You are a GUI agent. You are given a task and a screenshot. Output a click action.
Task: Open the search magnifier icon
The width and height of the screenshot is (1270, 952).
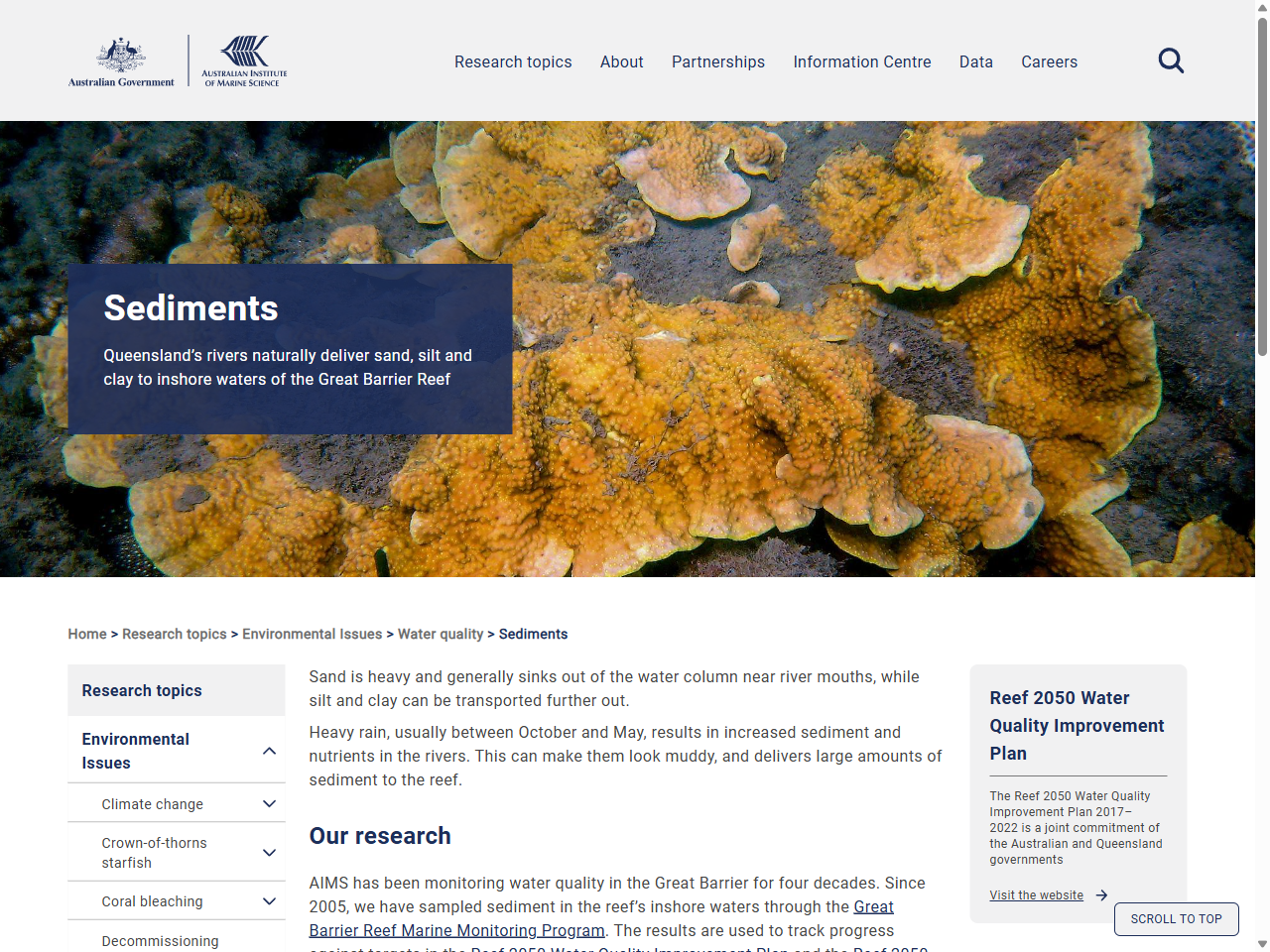(x=1171, y=60)
